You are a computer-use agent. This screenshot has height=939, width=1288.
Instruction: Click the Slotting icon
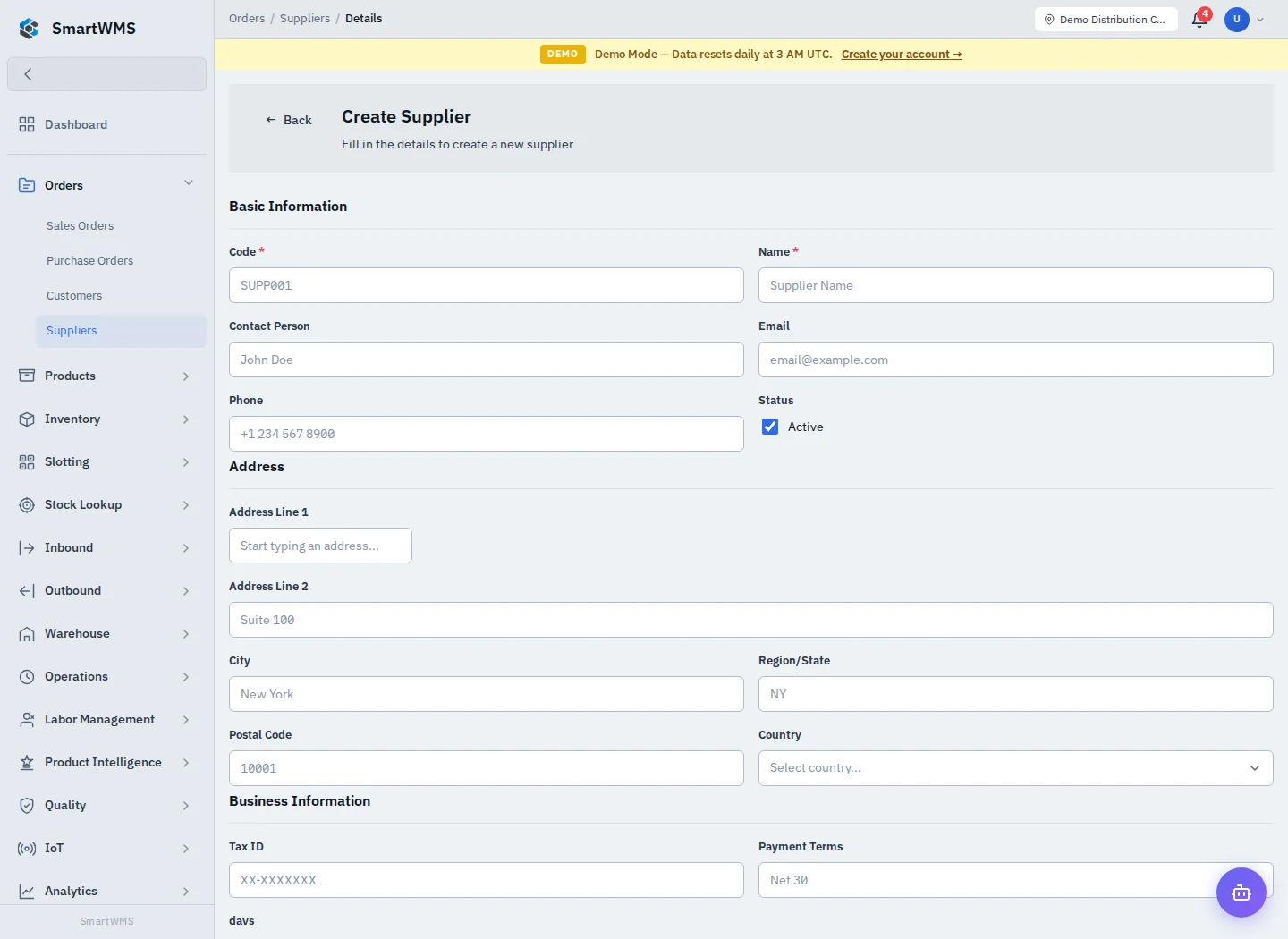pyautogui.click(x=27, y=461)
